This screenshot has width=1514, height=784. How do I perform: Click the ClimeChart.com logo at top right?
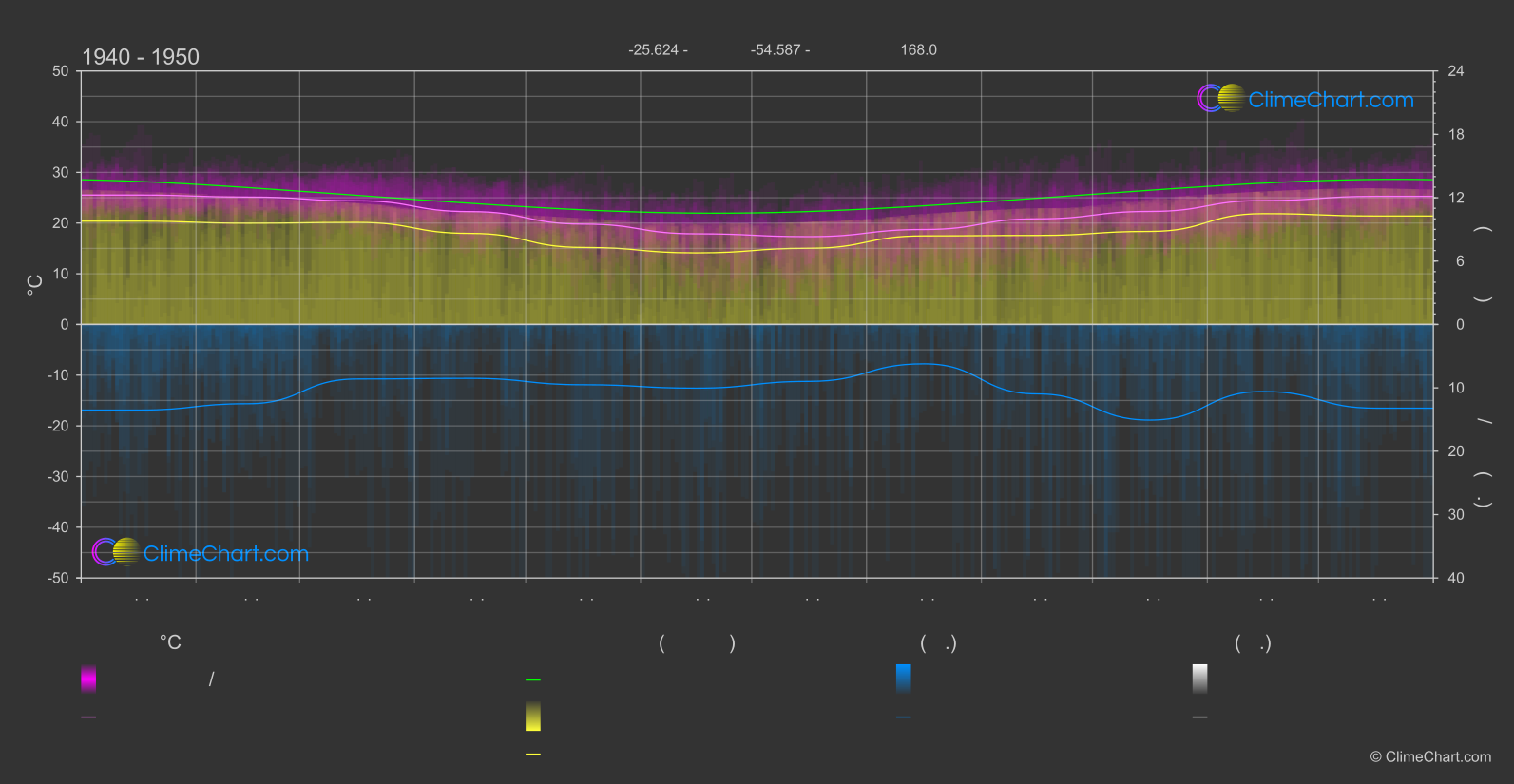(1305, 99)
